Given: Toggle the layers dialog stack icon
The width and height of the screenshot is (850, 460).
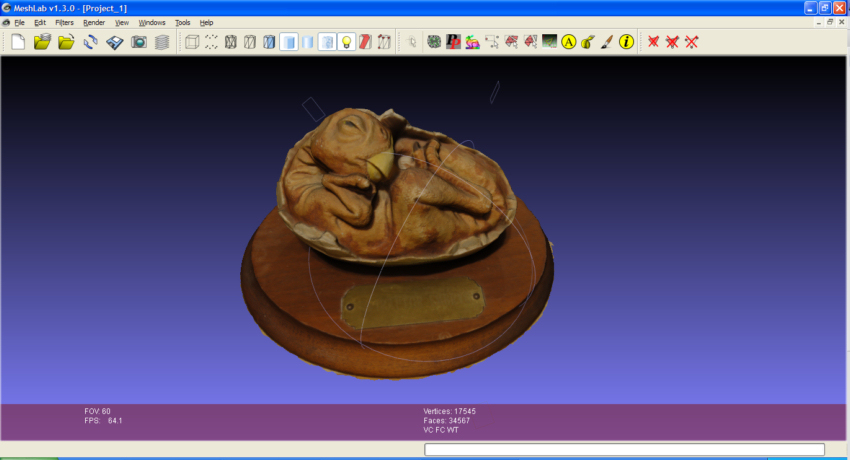Looking at the screenshot, I should pos(162,42).
